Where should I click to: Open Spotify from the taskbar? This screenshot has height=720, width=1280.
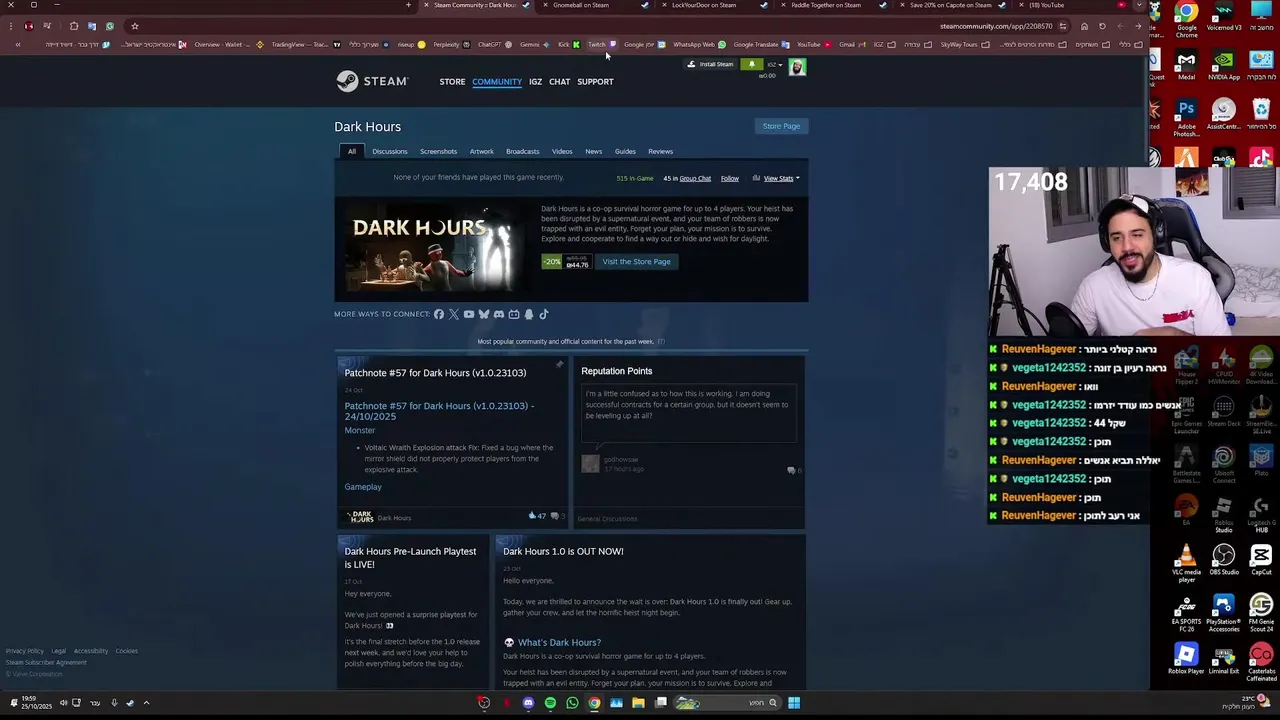[550, 703]
